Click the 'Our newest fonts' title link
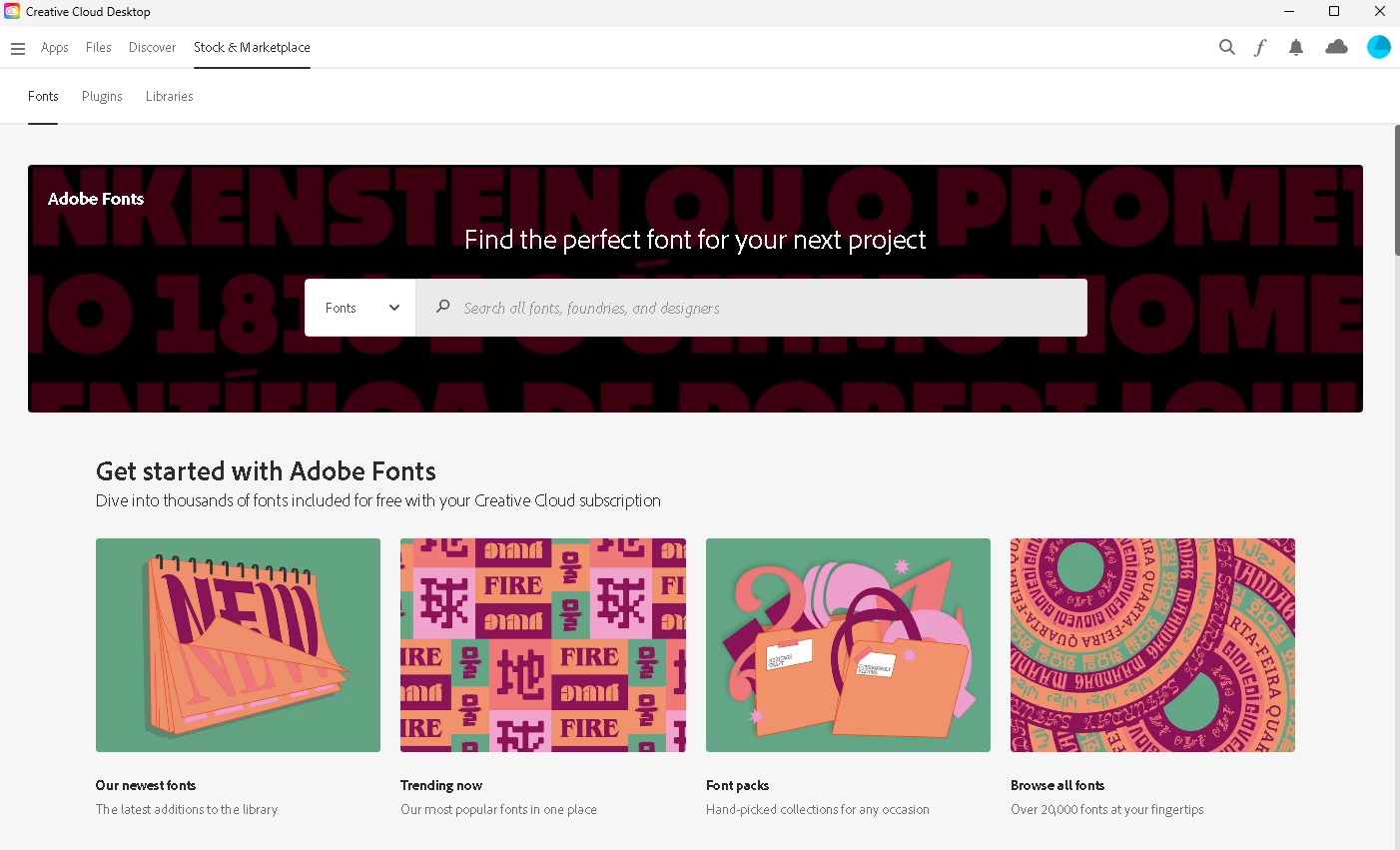 (x=146, y=785)
